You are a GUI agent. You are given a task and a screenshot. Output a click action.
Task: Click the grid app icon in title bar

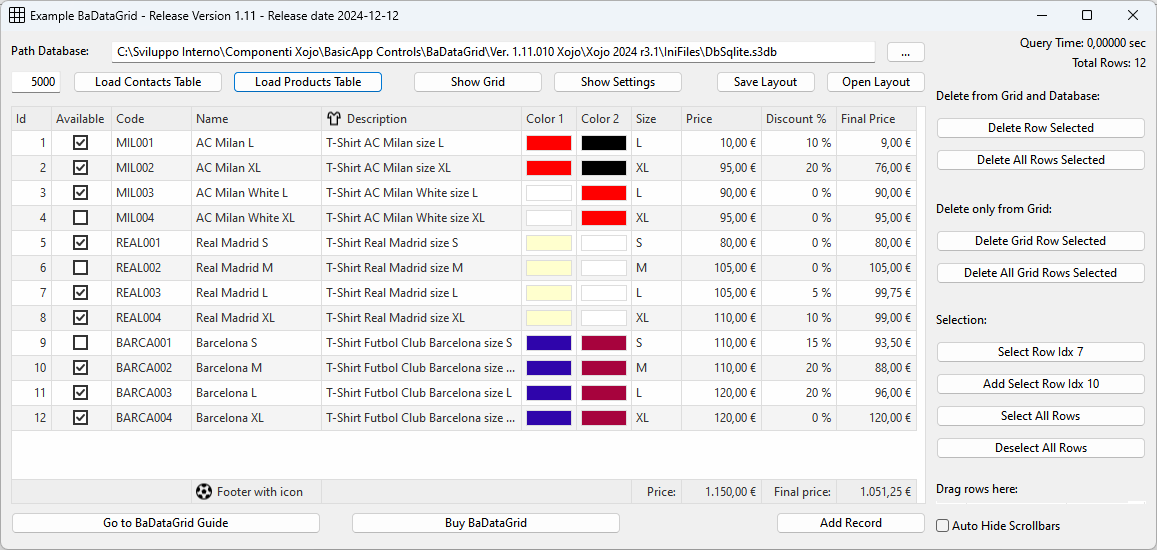pyautogui.click(x=17, y=15)
